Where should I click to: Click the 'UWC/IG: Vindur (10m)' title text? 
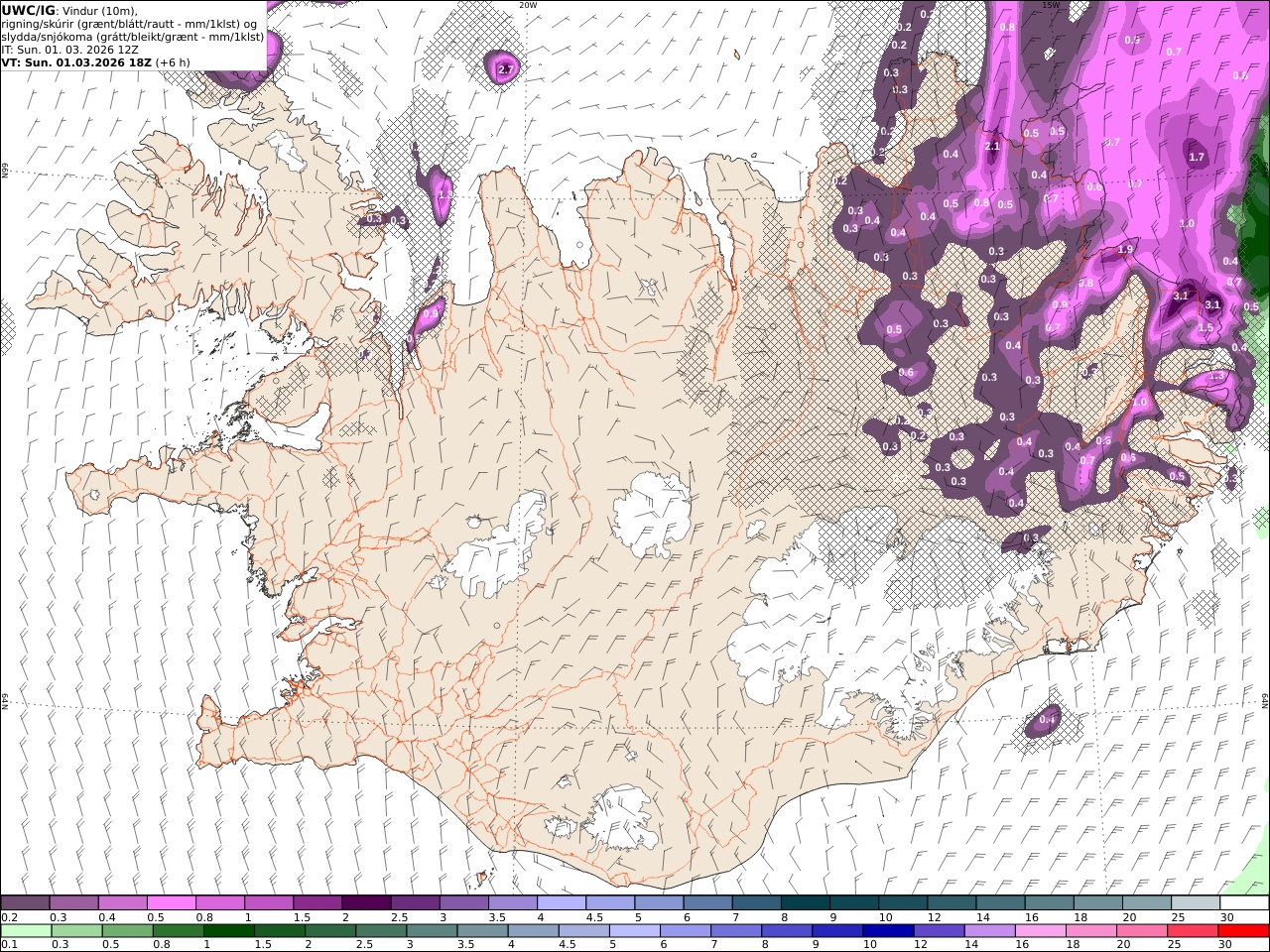pos(69,10)
